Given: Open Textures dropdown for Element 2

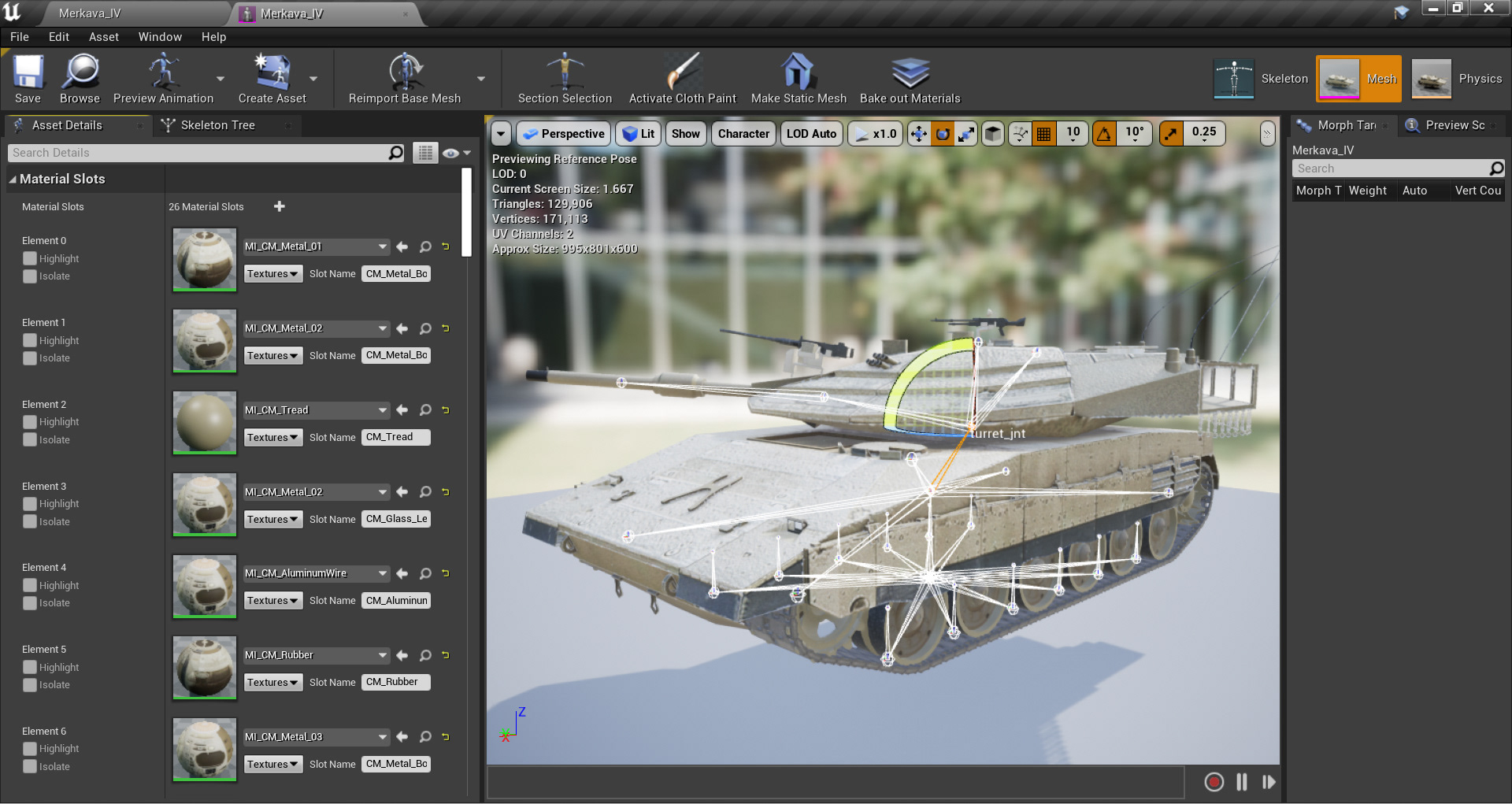Looking at the screenshot, I should [x=272, y=437].
